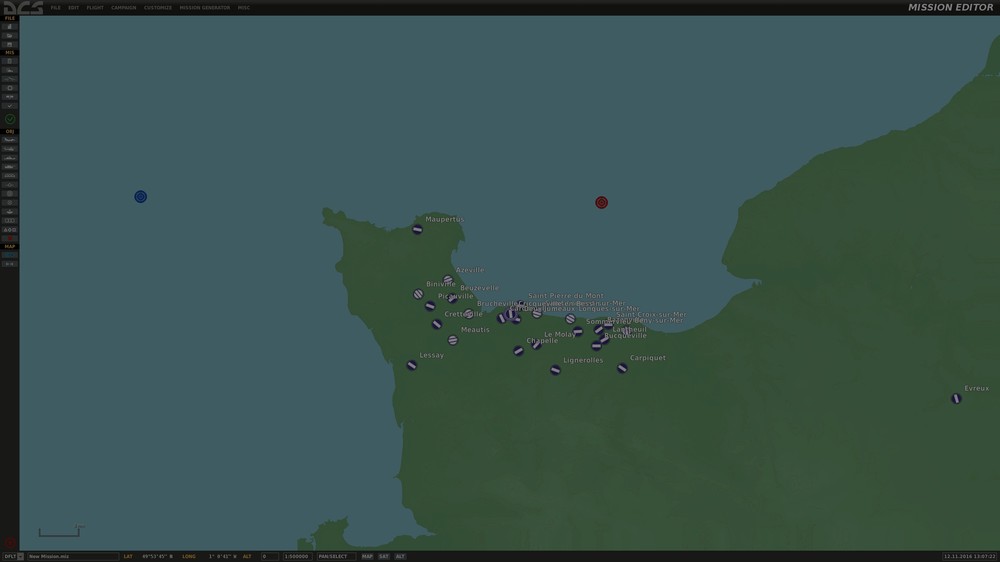Click the green circular Fly mission checkmark

pos(10,119)
